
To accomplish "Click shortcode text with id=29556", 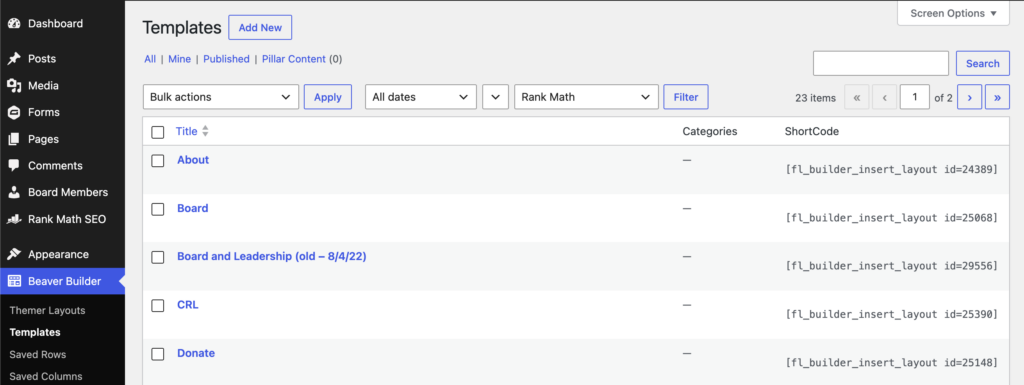I will click(891, 266).
